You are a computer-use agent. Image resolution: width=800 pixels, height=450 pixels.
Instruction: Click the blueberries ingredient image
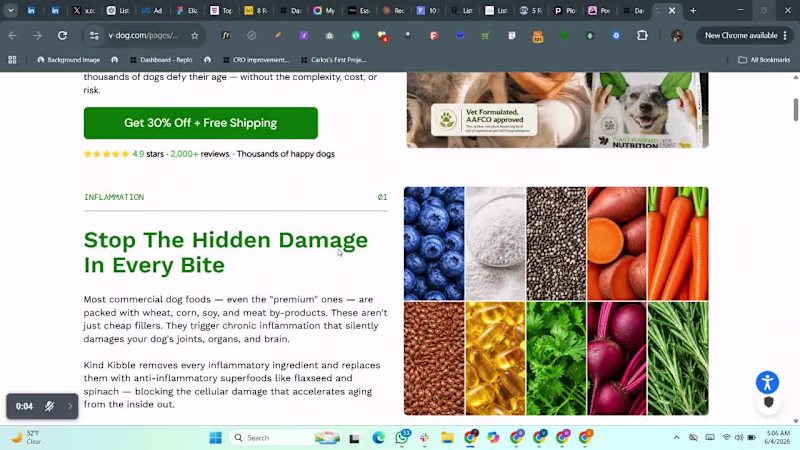coord(434,243)
